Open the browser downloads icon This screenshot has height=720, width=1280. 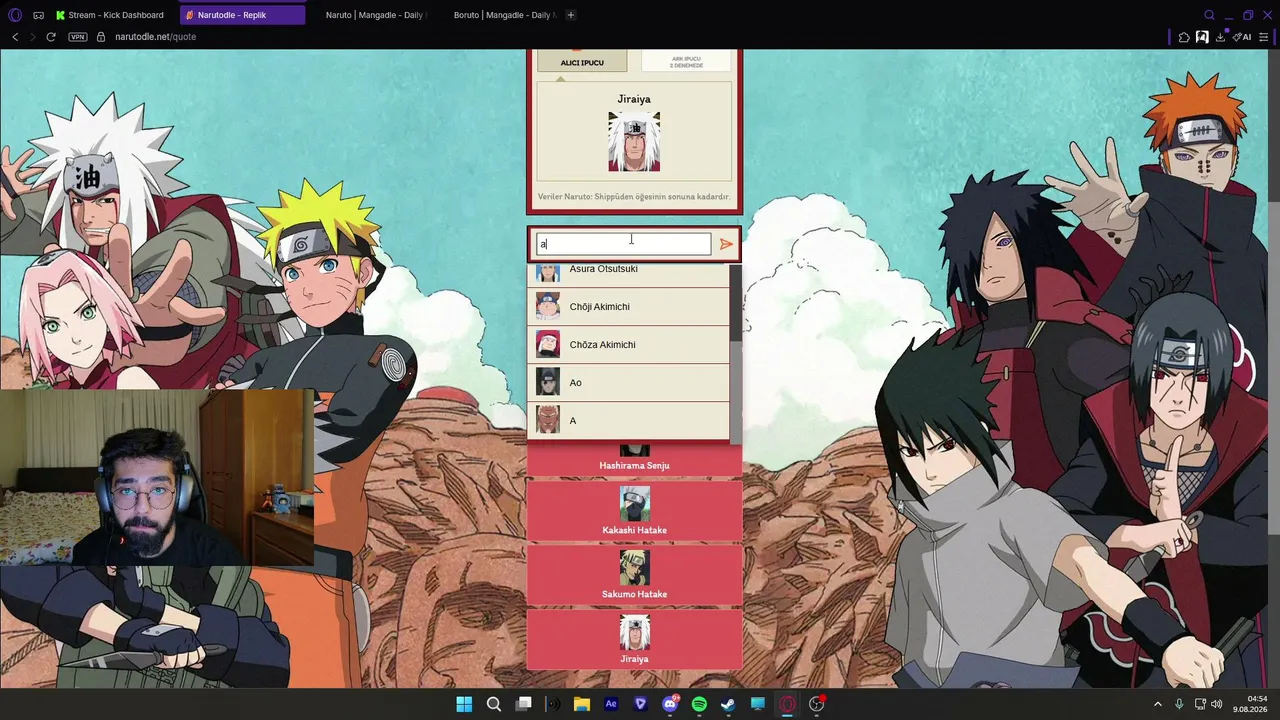pyautogui.click(x=1221, y=37)
